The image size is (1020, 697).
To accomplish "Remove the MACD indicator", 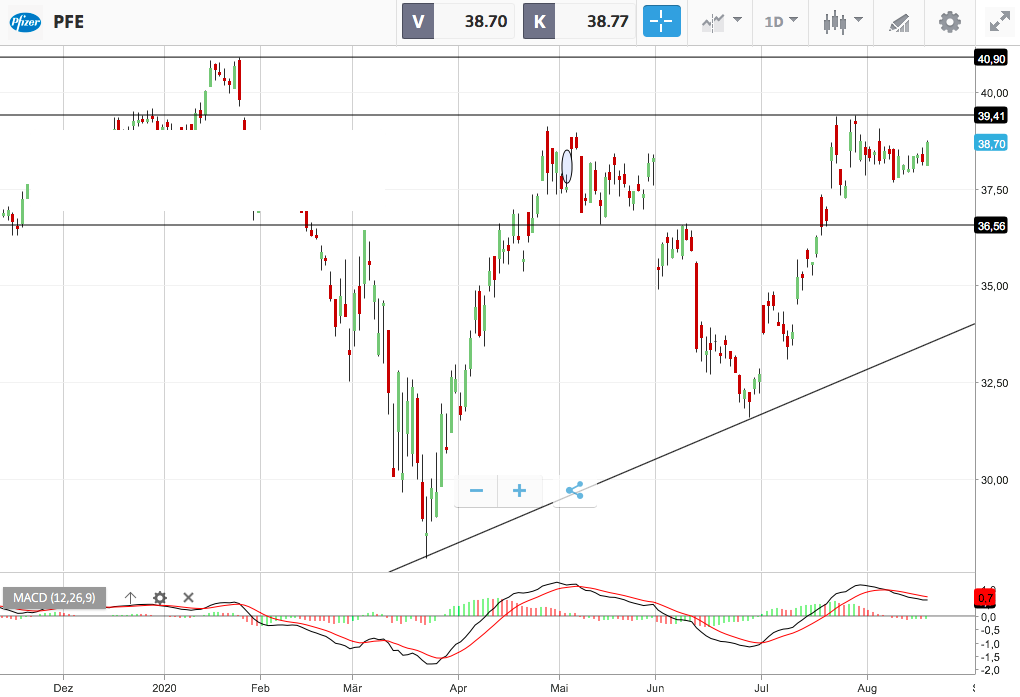I will coord(189,597).
